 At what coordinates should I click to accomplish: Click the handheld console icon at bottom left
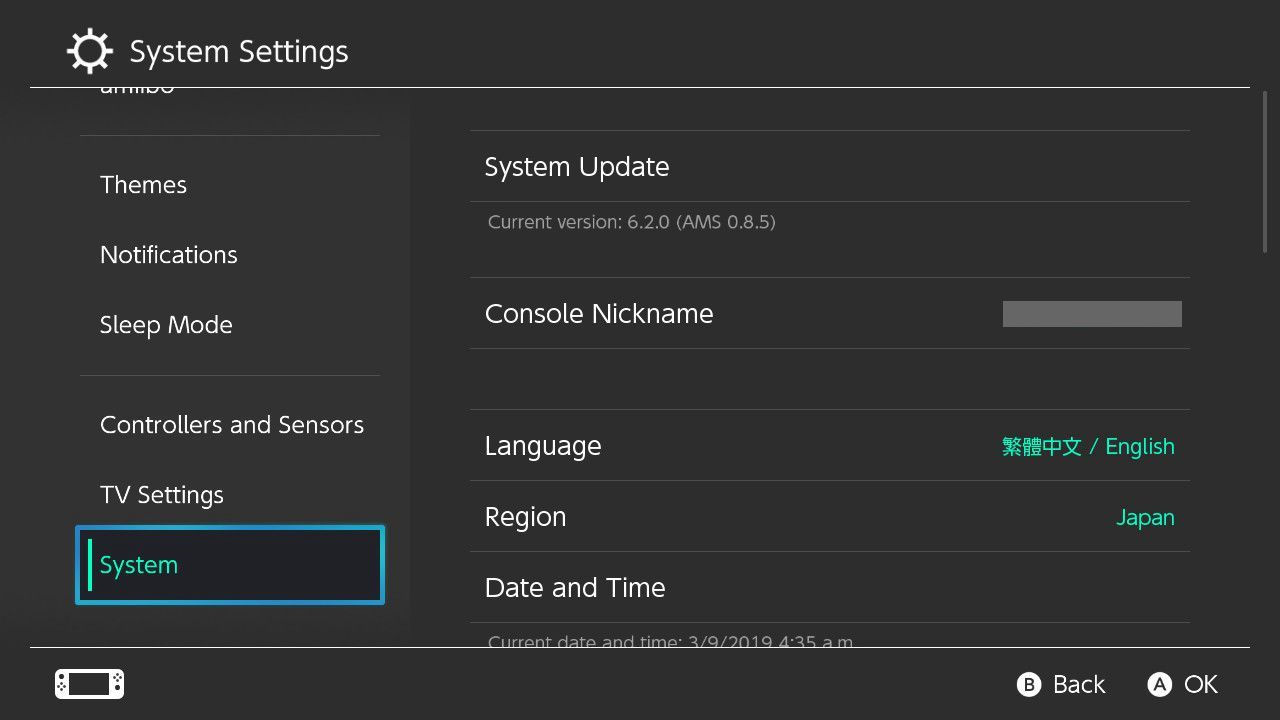(89, 684)
